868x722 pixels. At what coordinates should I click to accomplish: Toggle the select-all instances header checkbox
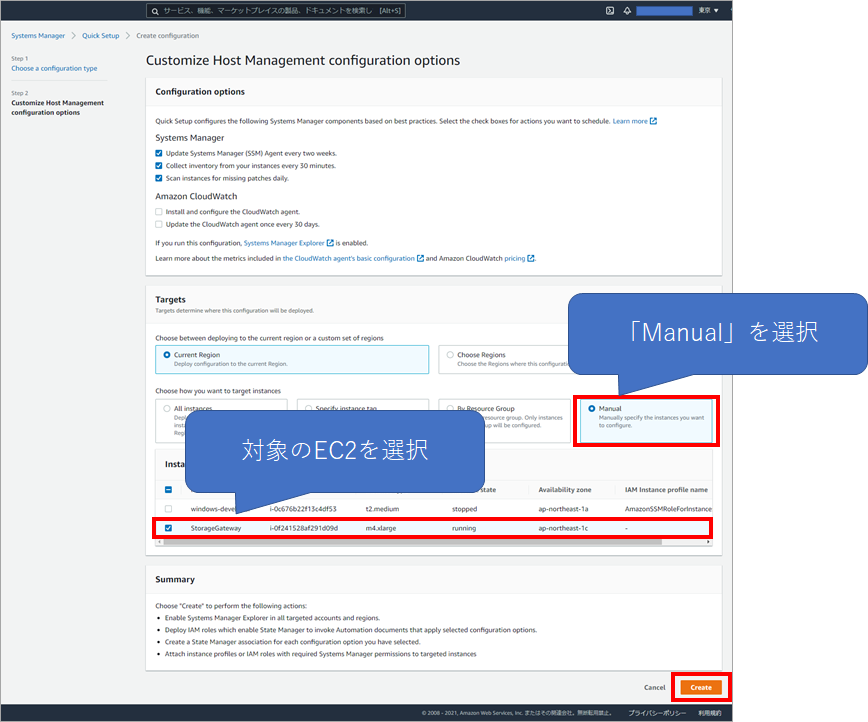click(x=168, y=489)
